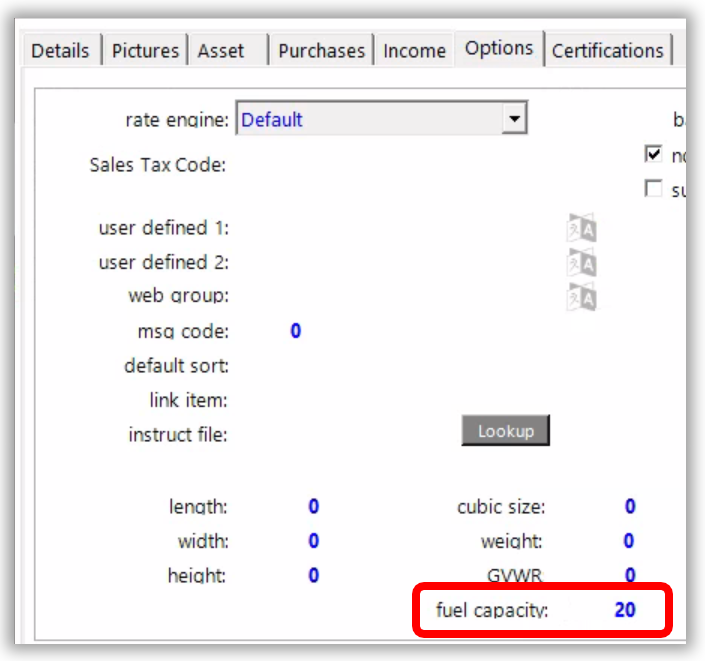Open the Income tab
The image size is (705, 661).
click(414, 50)
